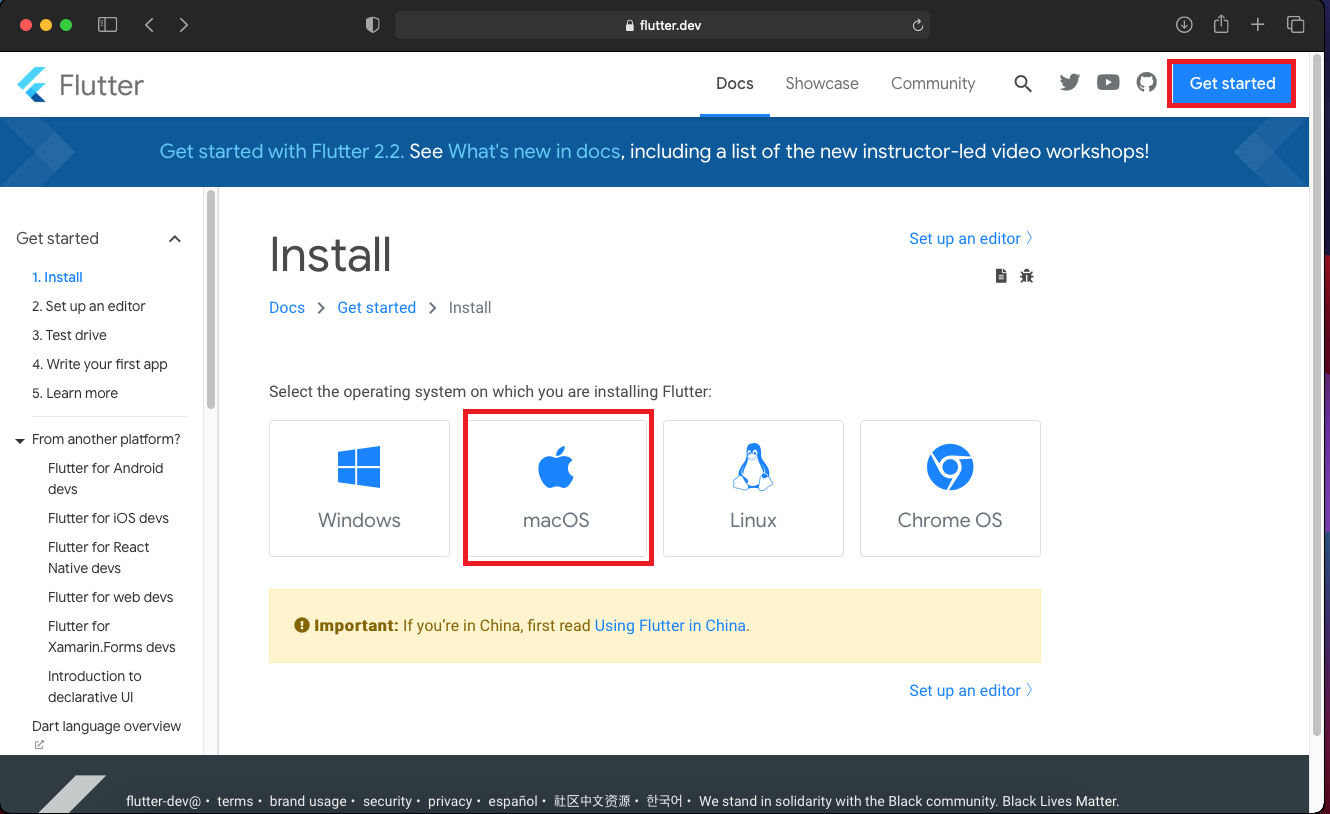The image size is (1330, 814).
Task: Toggle the Safari sidebar icon
Action: click(107, 25)
